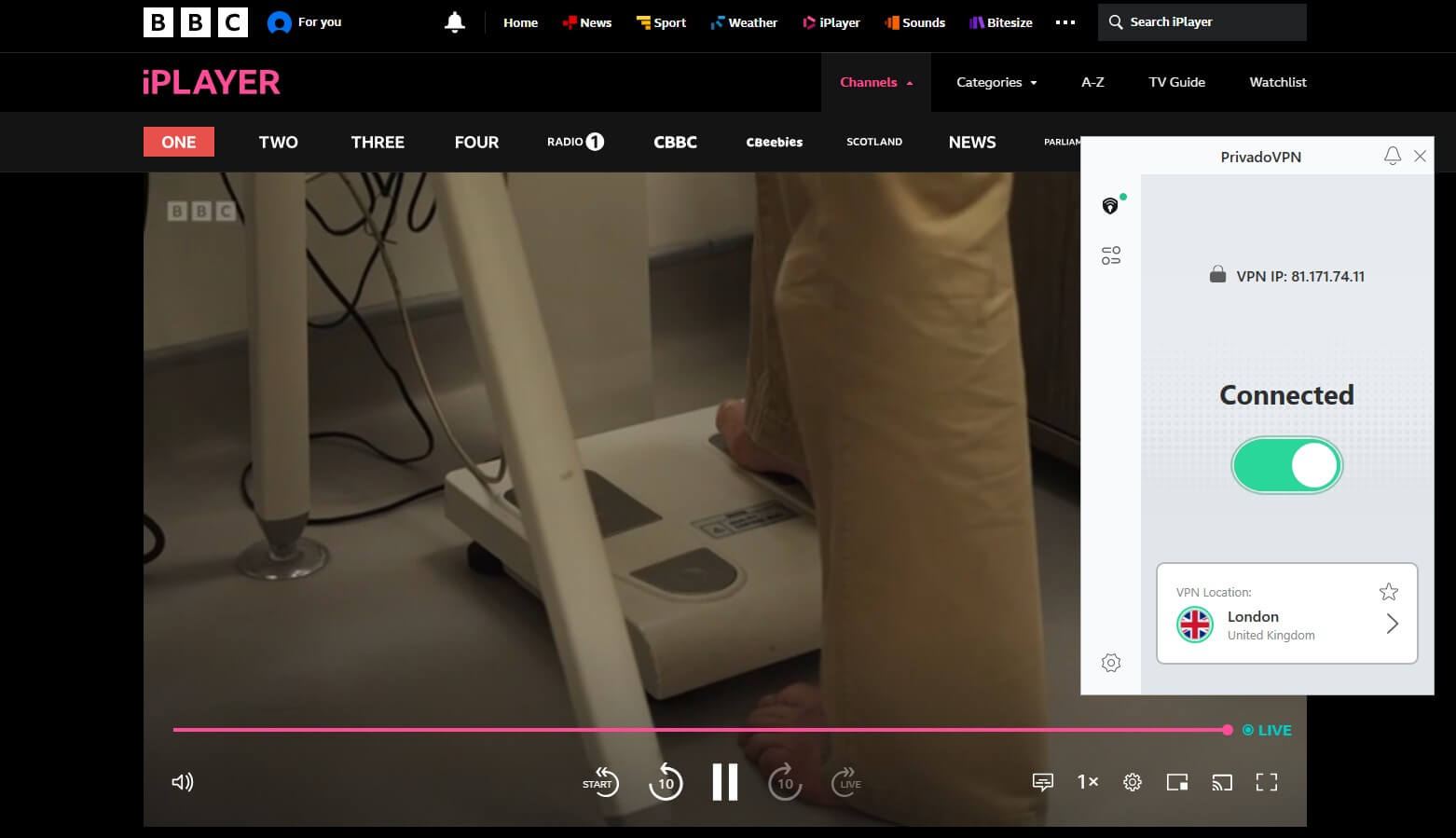Open BBC Weather link

pyautogui.click(x=744, y=22)
